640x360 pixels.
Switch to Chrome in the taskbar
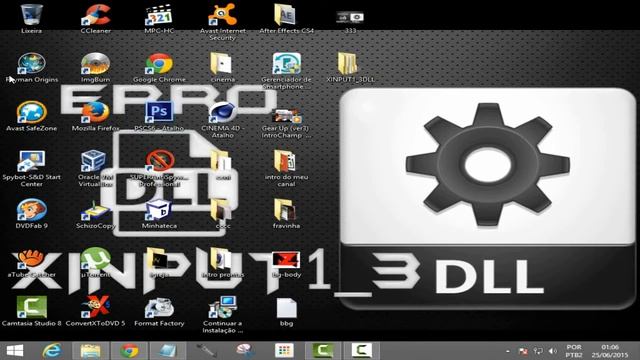[x=129, y=351]
